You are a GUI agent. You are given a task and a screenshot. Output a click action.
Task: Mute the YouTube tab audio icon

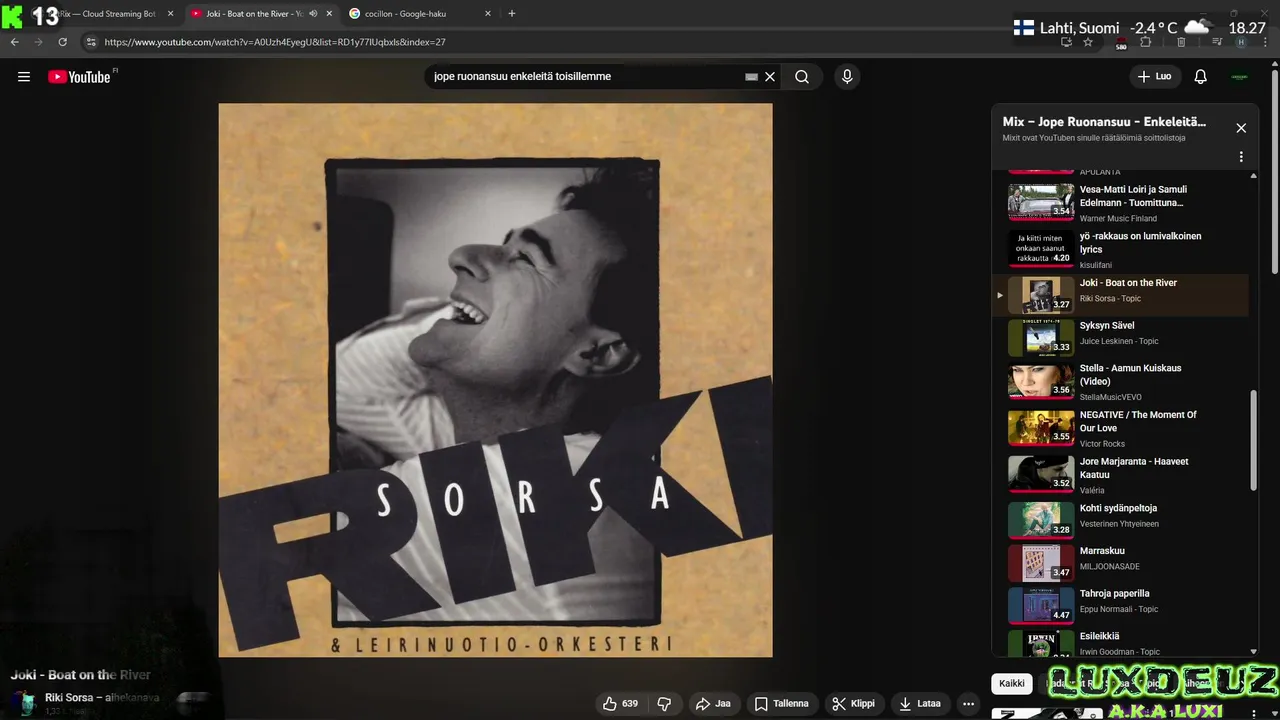point(313,14)
